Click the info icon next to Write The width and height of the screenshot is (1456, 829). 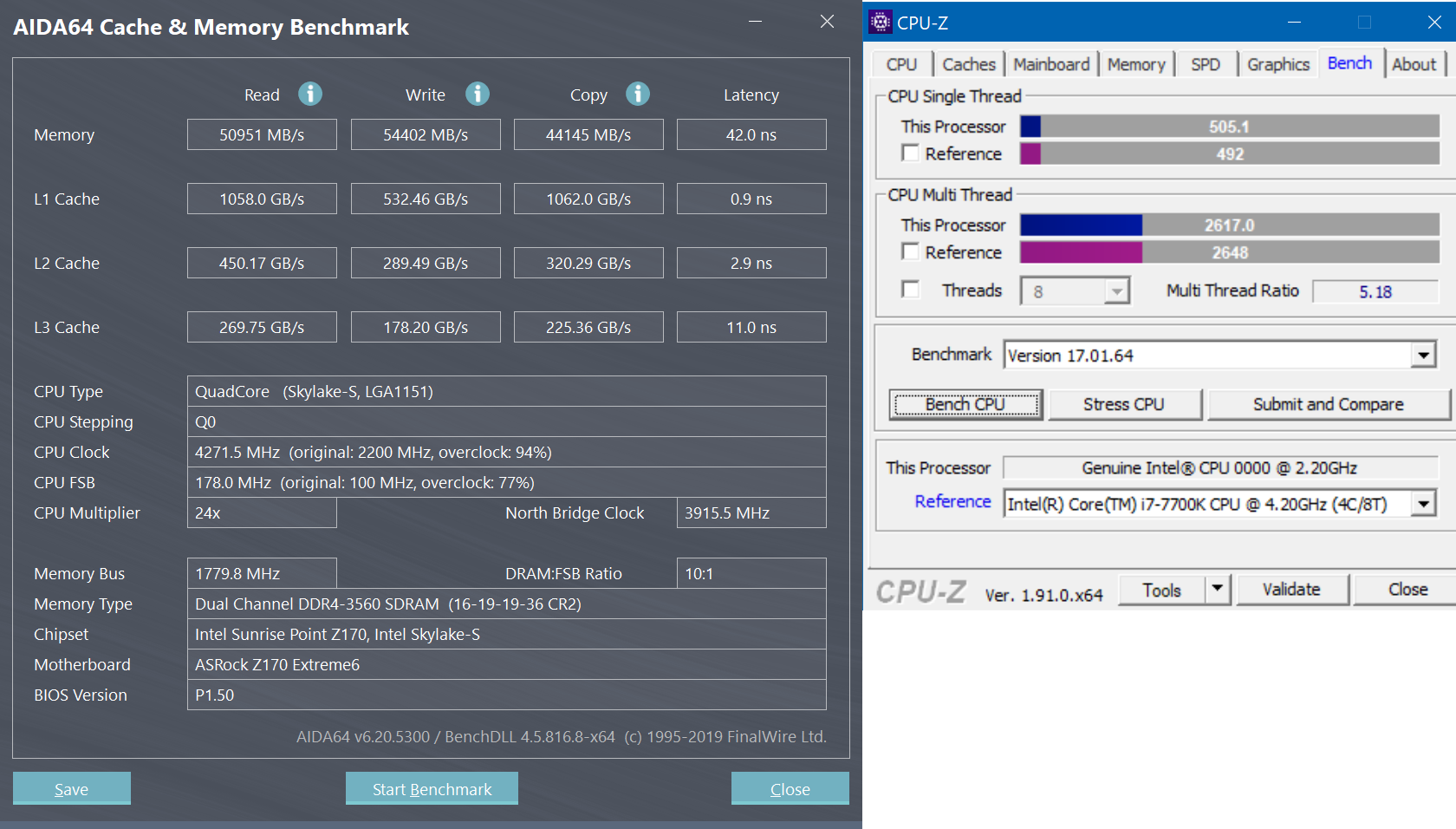pos(478,94)
